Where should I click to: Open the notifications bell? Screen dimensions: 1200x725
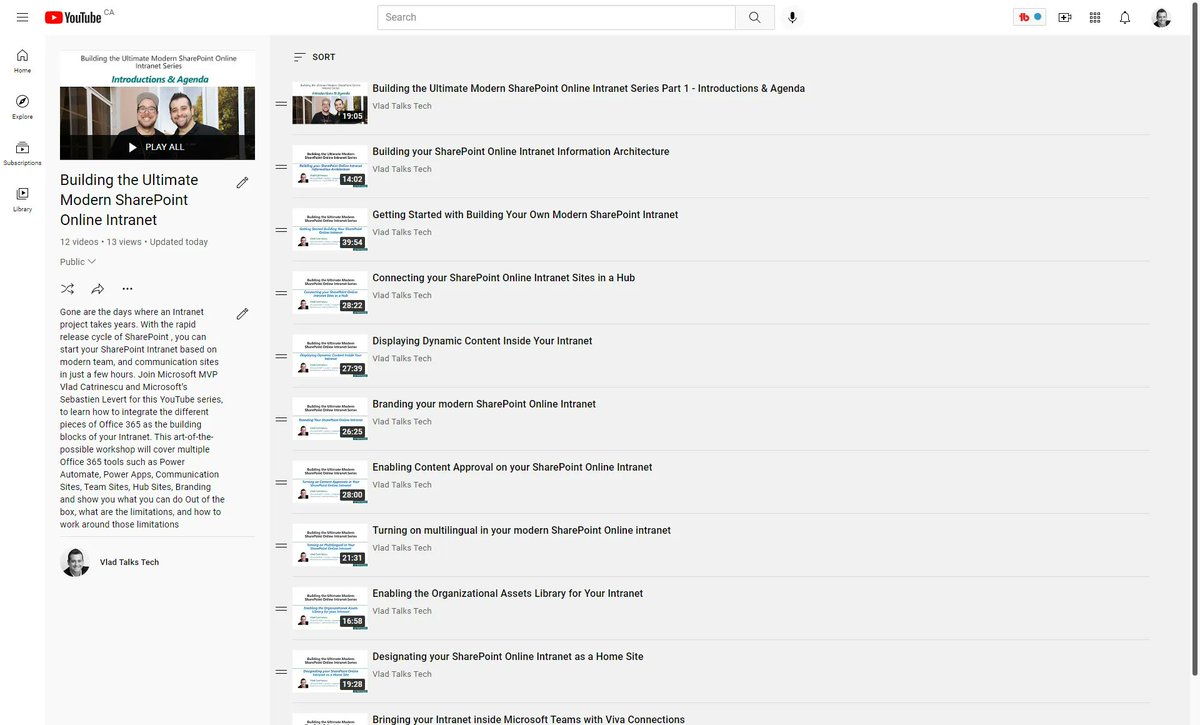click(1125, 17)
